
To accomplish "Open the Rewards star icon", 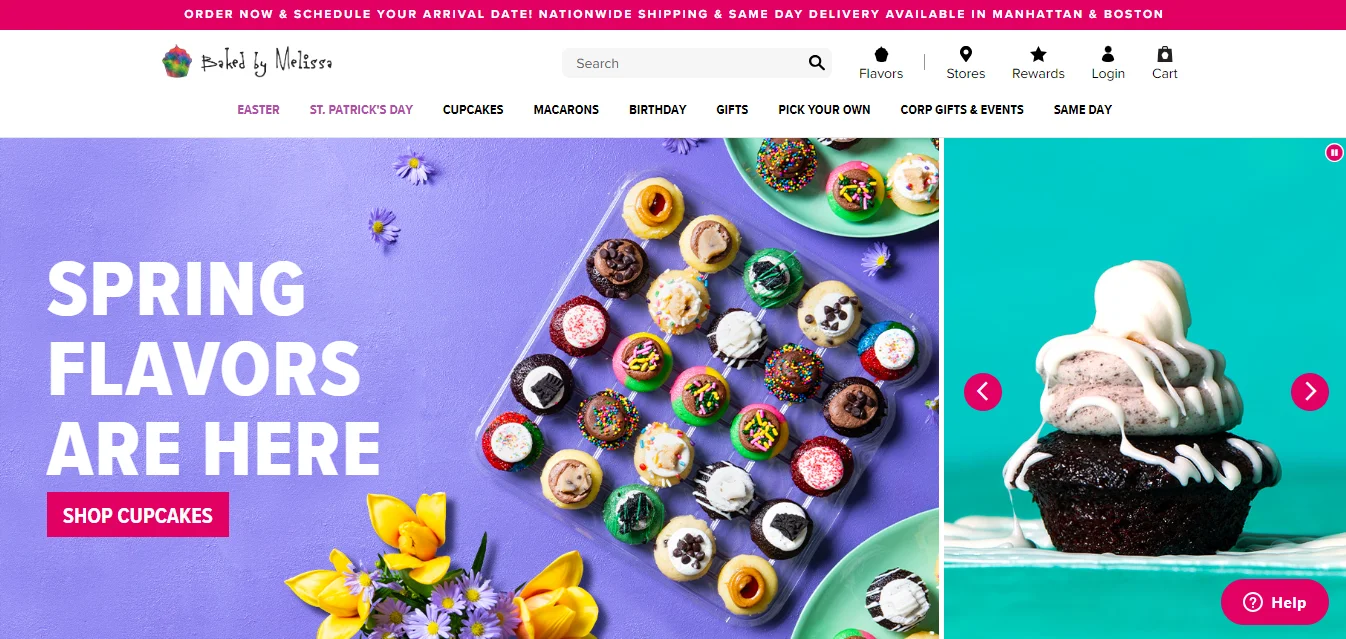I will (x=1038, y=55).
